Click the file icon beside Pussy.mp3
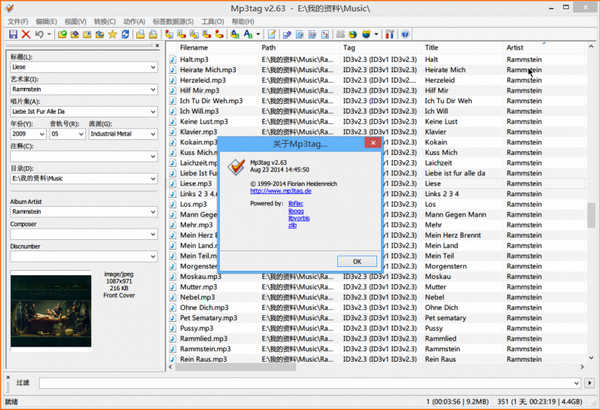This screenshot has width=600, height=410. 173,328
